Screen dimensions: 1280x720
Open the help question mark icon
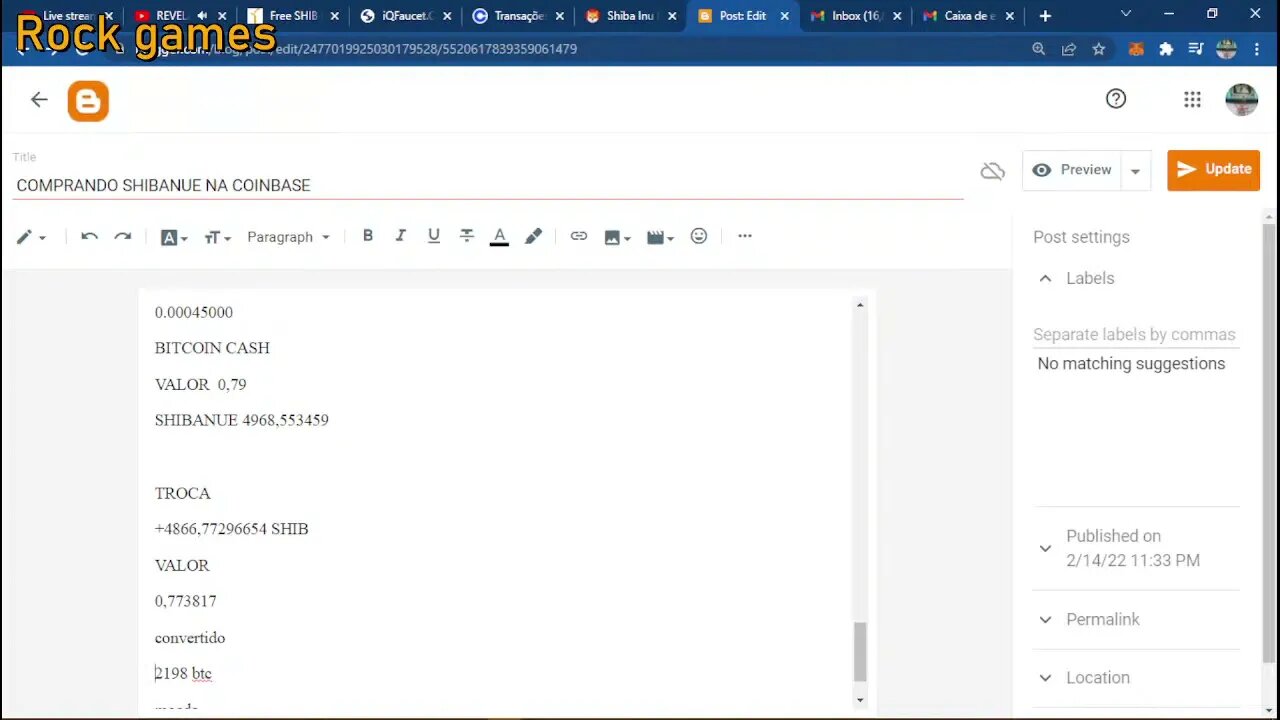[1116, 99]
